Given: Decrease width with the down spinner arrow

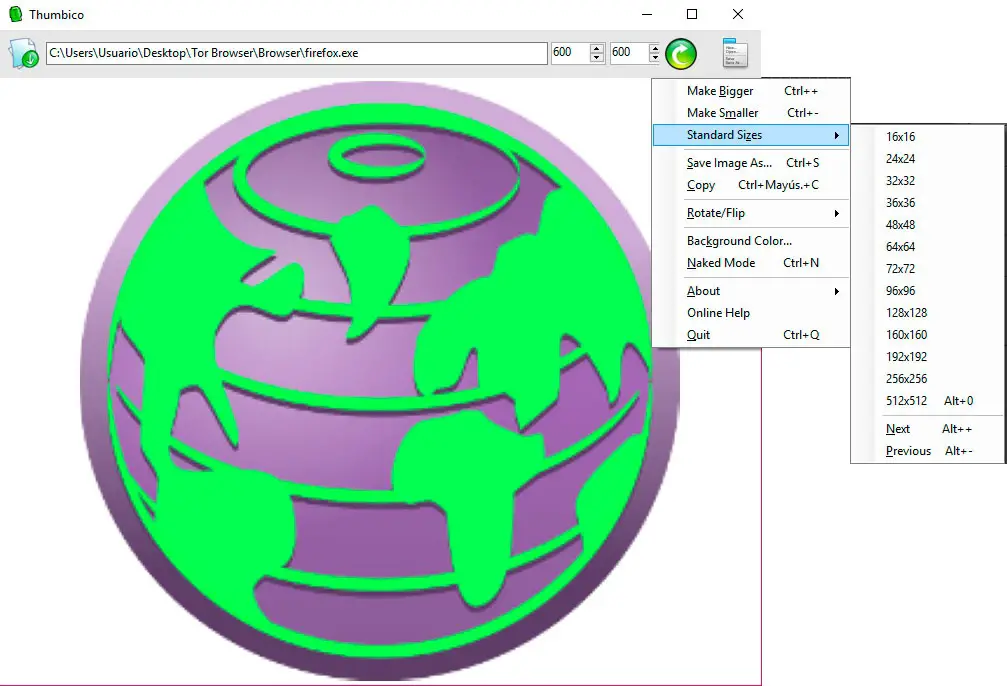Looking at the screenshot, I should point(597,58).
